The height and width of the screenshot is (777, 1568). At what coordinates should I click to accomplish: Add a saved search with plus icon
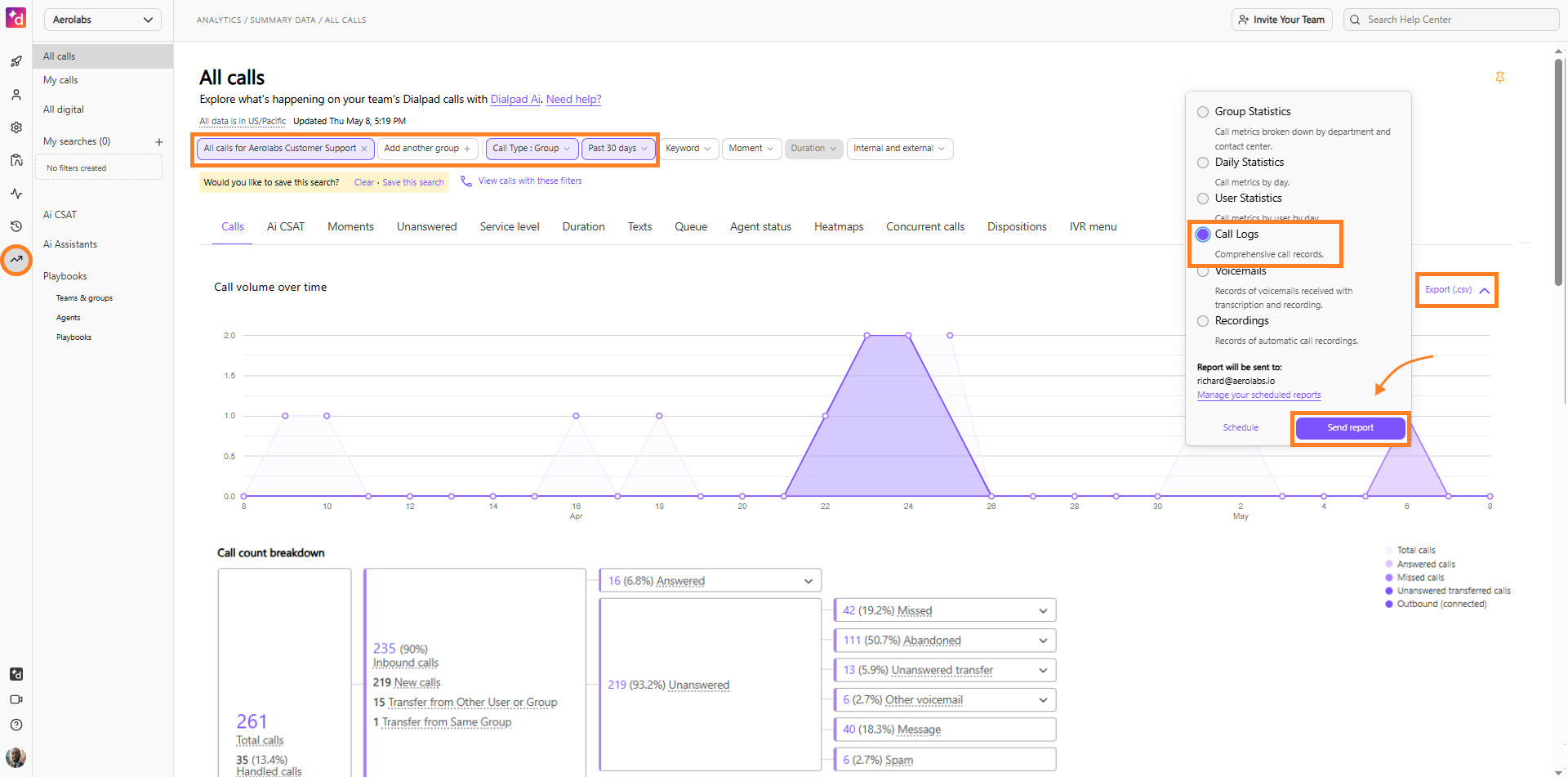point(159,142)
